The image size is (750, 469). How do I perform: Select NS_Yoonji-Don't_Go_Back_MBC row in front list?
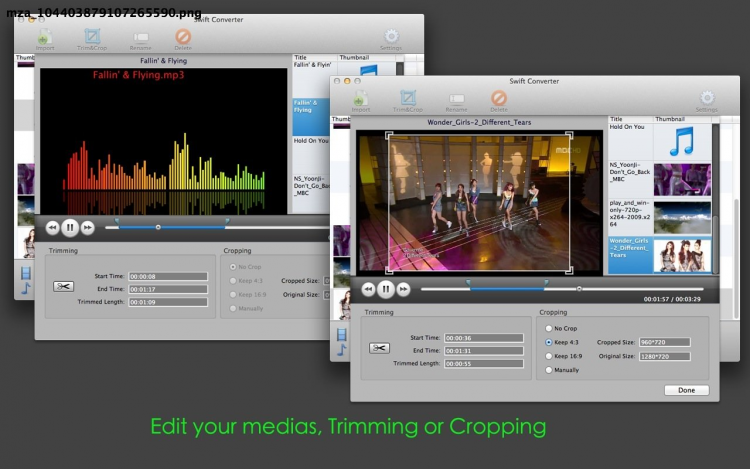pos(660,179)
